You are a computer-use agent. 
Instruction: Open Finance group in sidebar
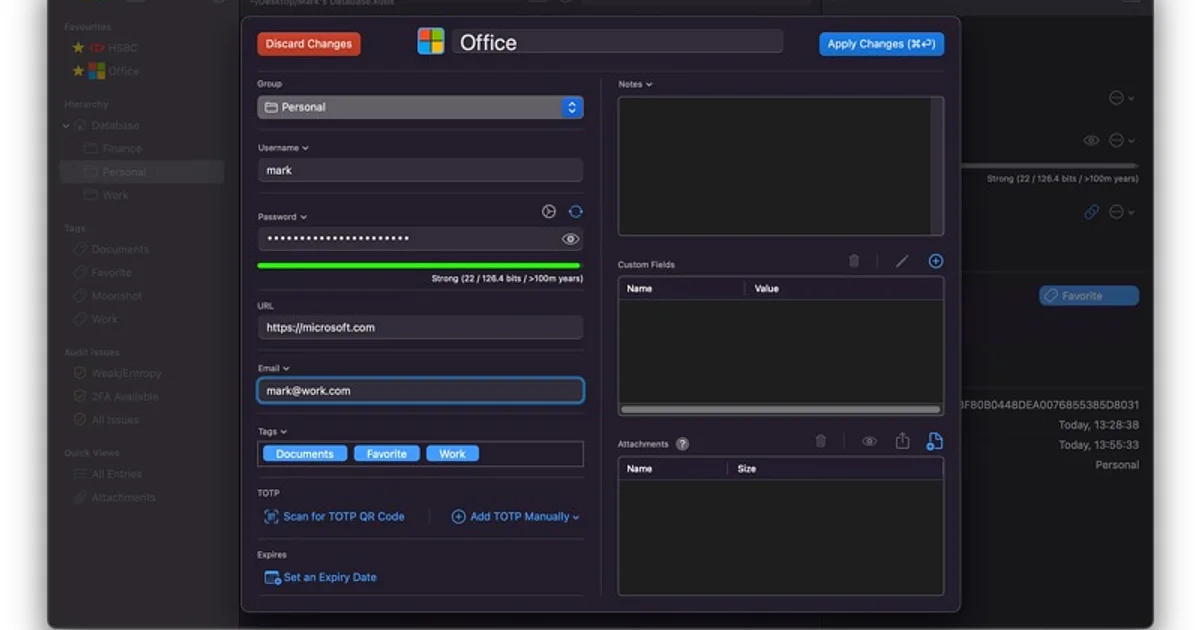coord(113,148)
